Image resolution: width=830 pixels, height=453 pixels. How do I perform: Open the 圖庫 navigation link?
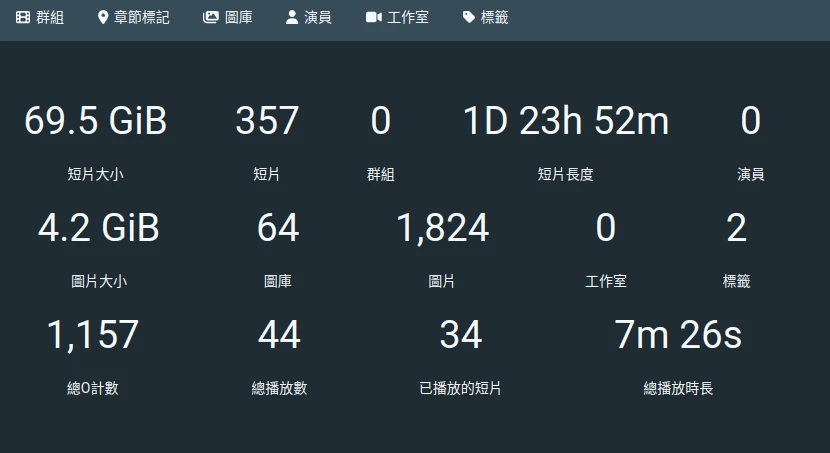point(228,17)
